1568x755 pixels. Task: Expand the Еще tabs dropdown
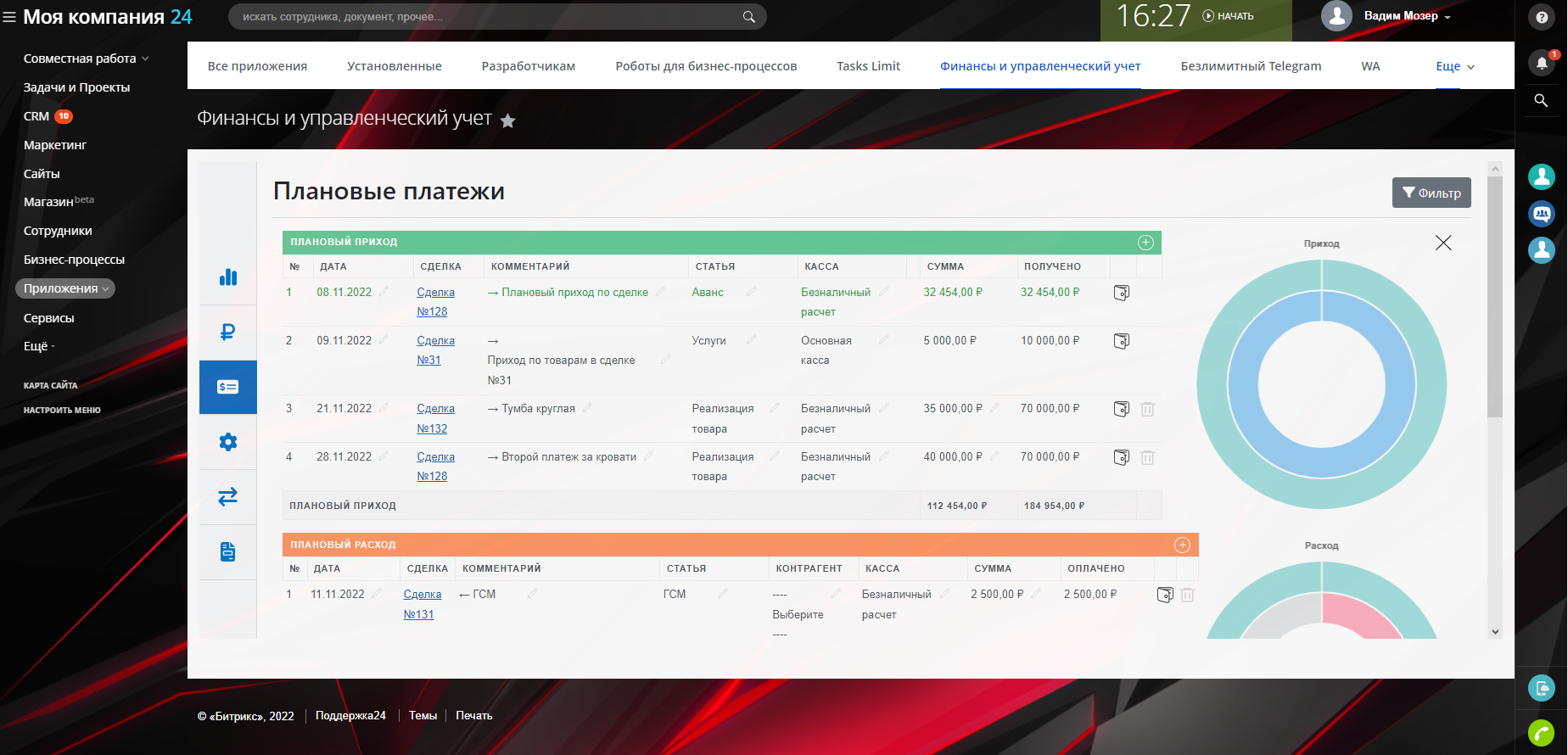pyautogui.click(x=1454, y=66)
